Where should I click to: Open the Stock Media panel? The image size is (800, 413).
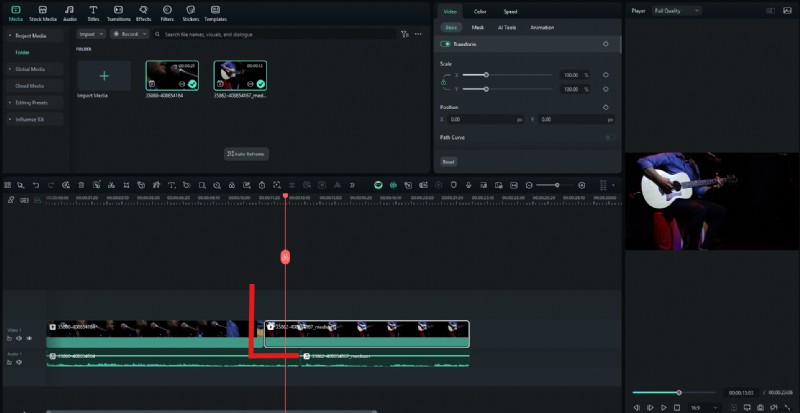(x=43, y=13)
